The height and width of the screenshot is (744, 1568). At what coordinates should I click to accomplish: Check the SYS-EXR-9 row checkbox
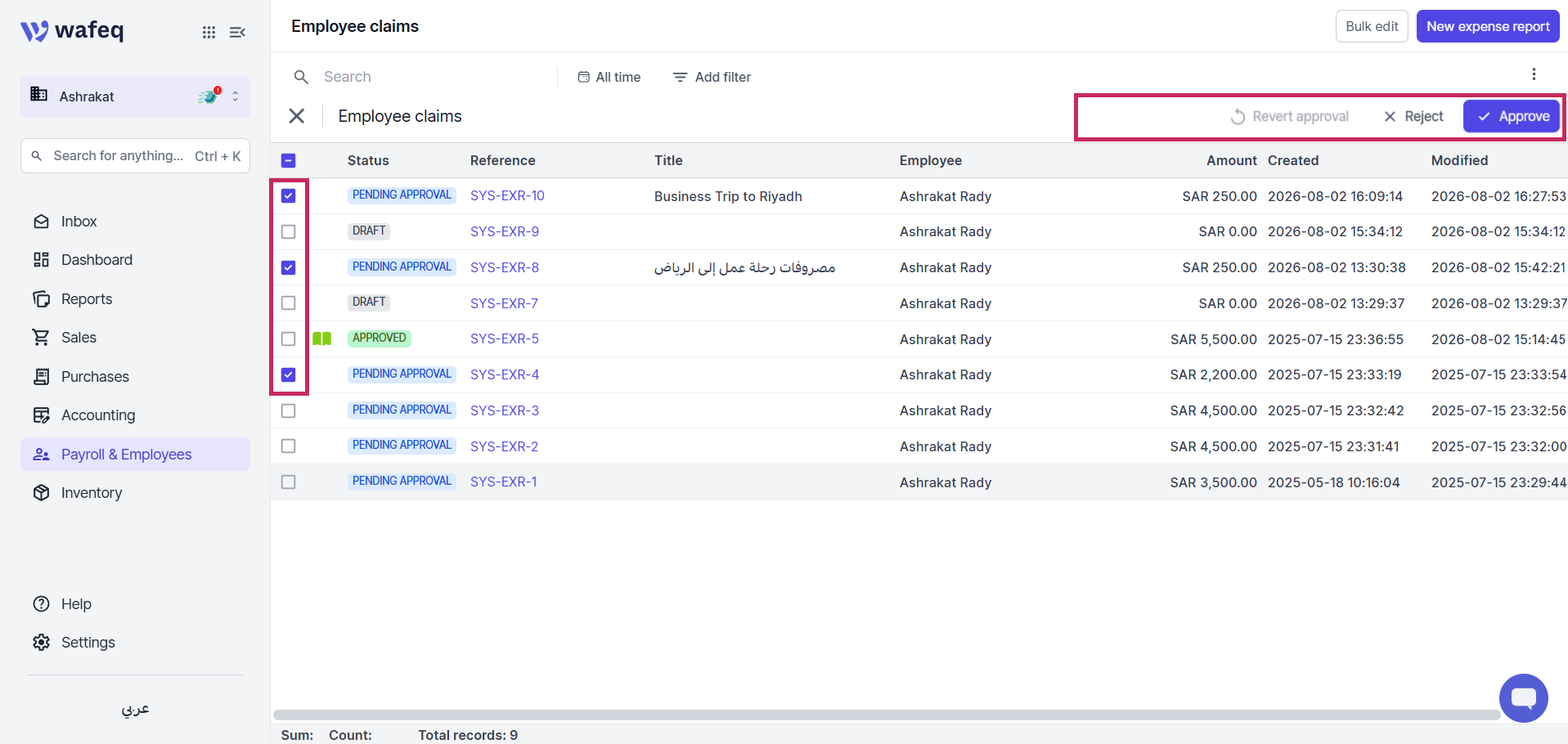[289, 232]
